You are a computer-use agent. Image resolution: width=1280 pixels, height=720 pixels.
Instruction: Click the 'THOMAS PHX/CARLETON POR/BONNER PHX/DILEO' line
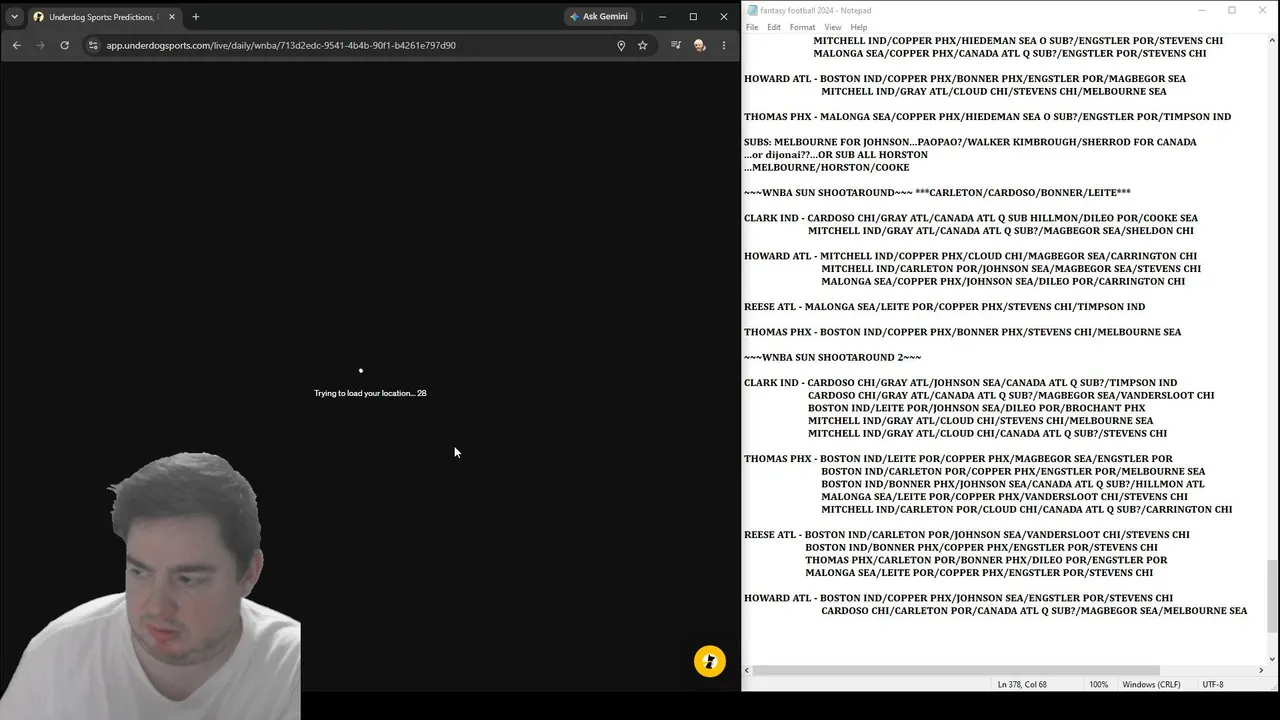tap(986, 560)
